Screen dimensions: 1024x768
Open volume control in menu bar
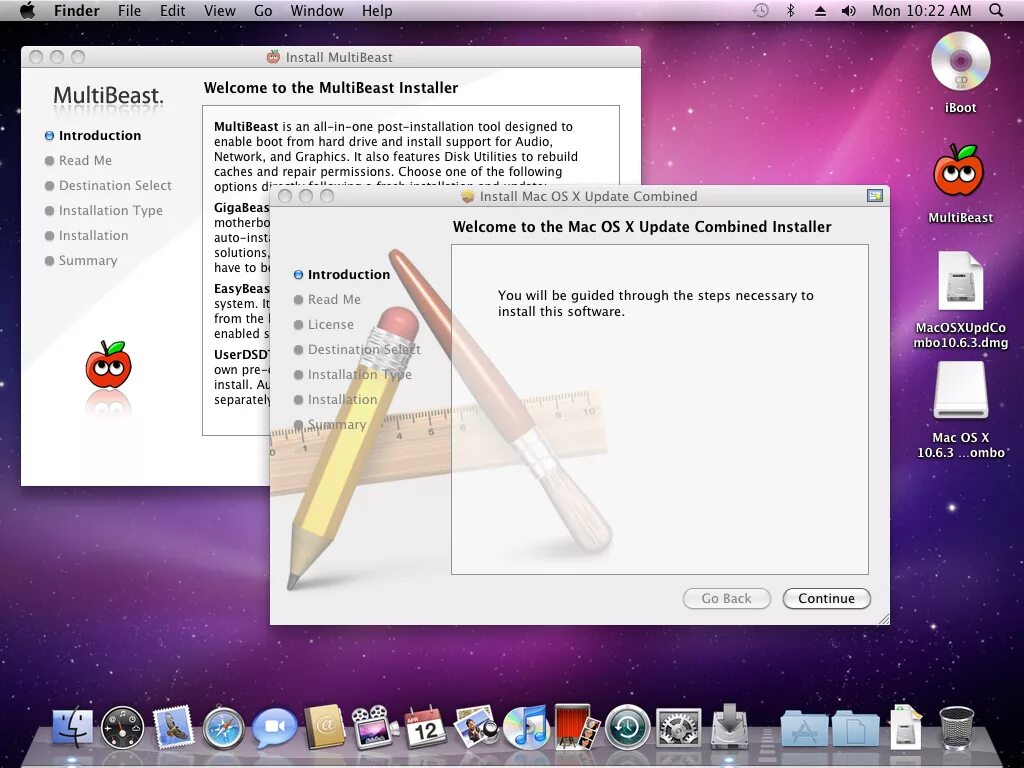848,10
